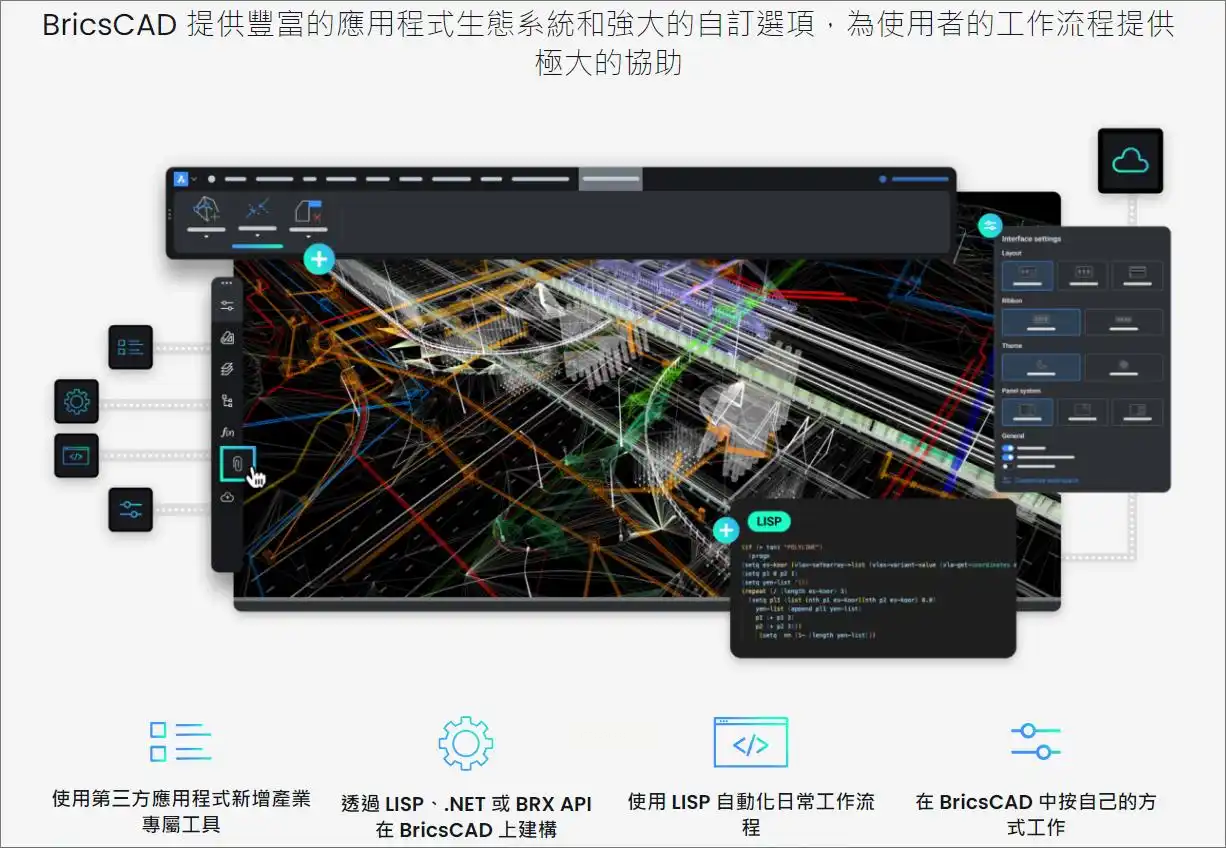Choose the middle Layout option in Interface settings
This screenshot has height=848, width=1226.
click(1083, 276)
